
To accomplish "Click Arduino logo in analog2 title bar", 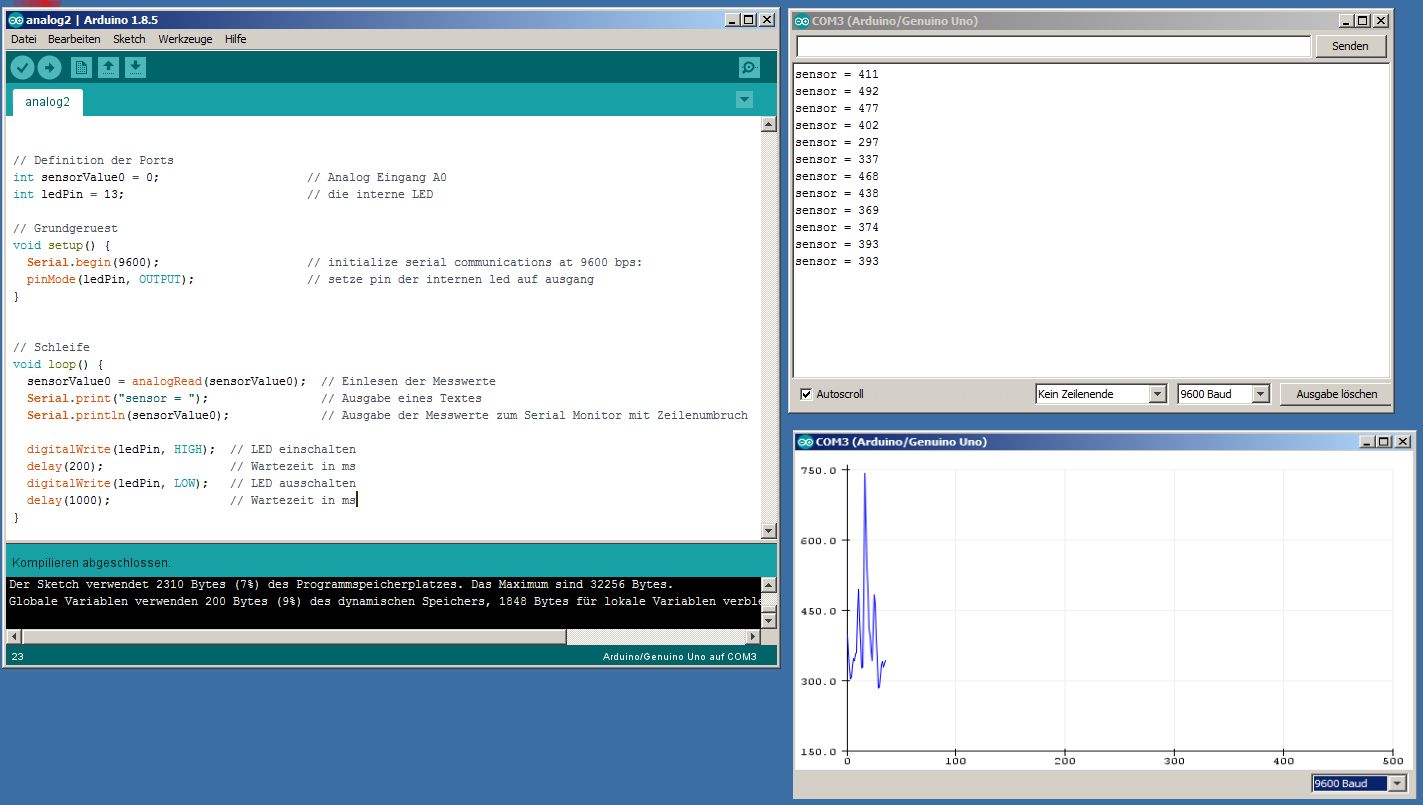I will click(x=16, y=20).
